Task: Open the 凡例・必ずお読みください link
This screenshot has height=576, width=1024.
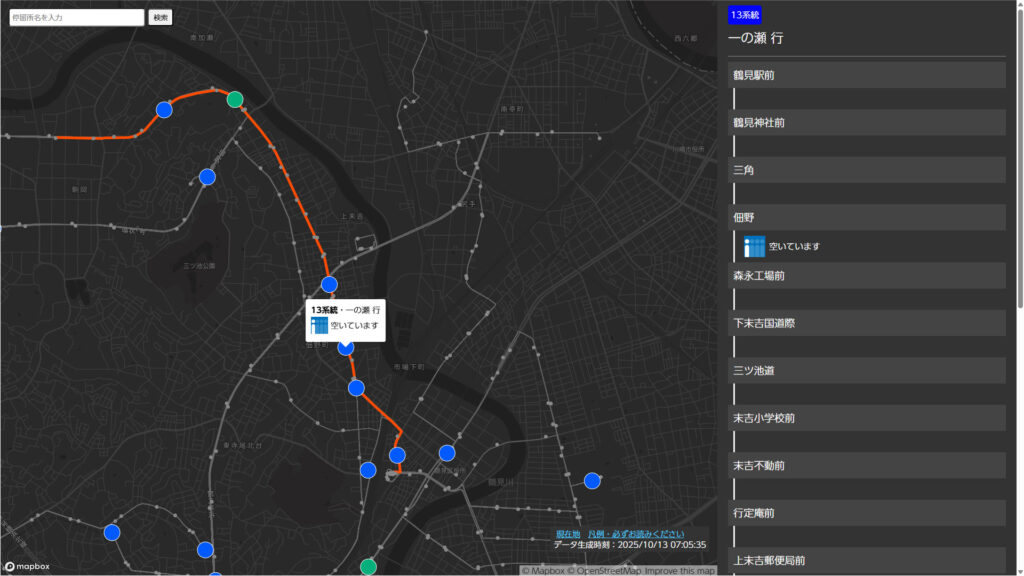Action: point(636,534)
